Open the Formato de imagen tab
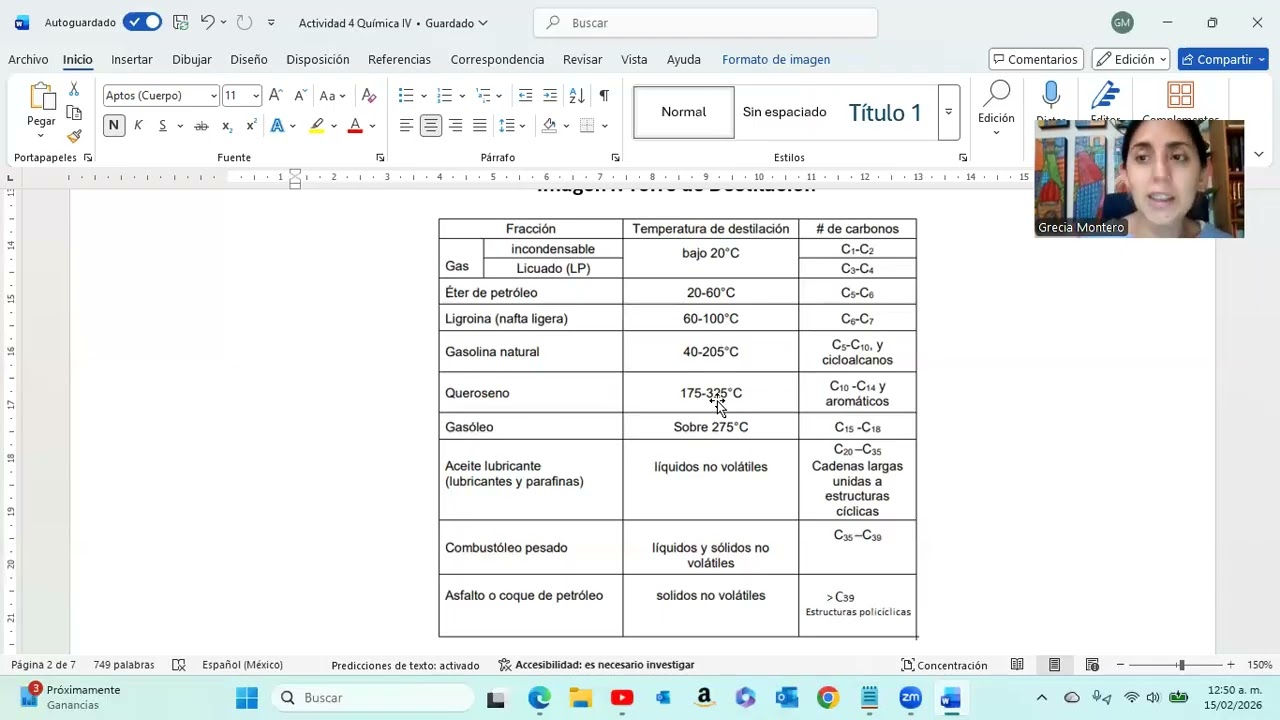The height and width of the screenshot is (720, 1280). point(776,59)
